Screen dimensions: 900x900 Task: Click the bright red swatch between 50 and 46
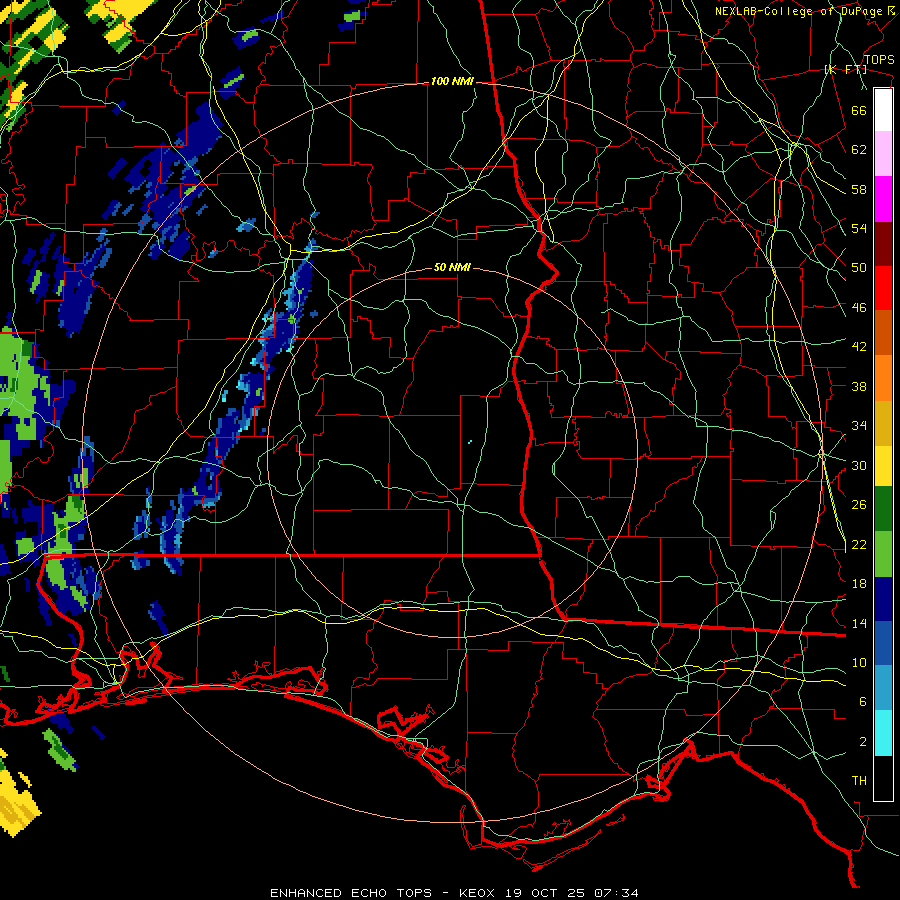[883, 288]
